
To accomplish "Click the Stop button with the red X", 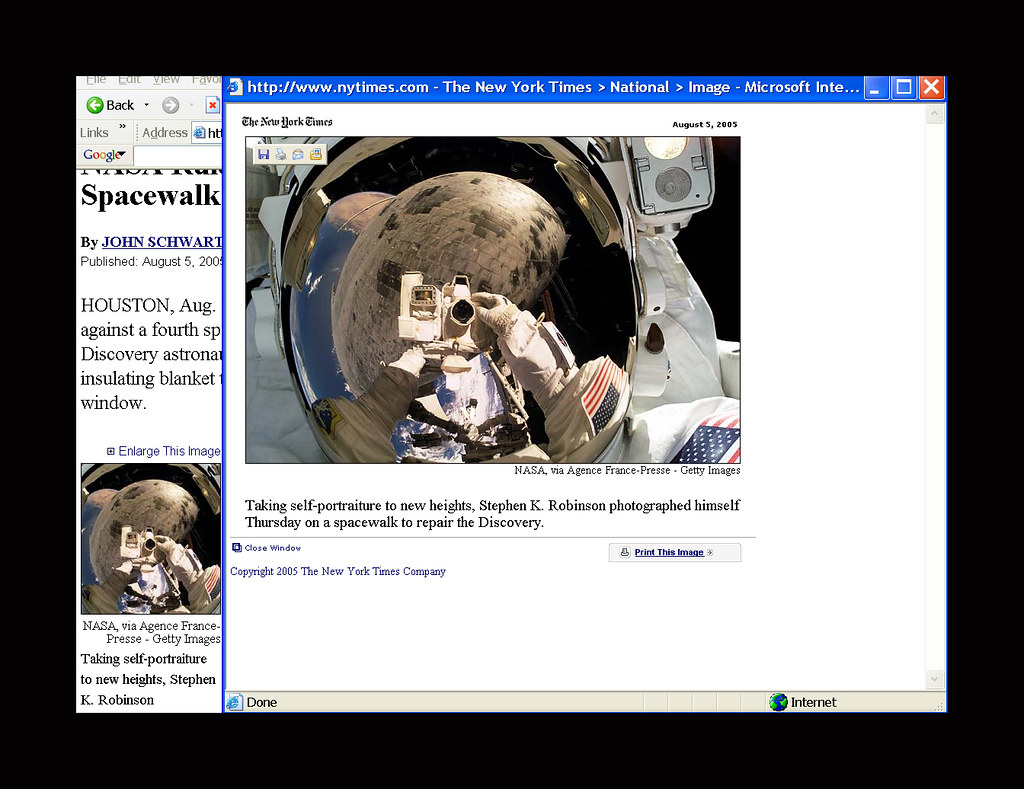I will pyautogui.click(x=212, y=105).
